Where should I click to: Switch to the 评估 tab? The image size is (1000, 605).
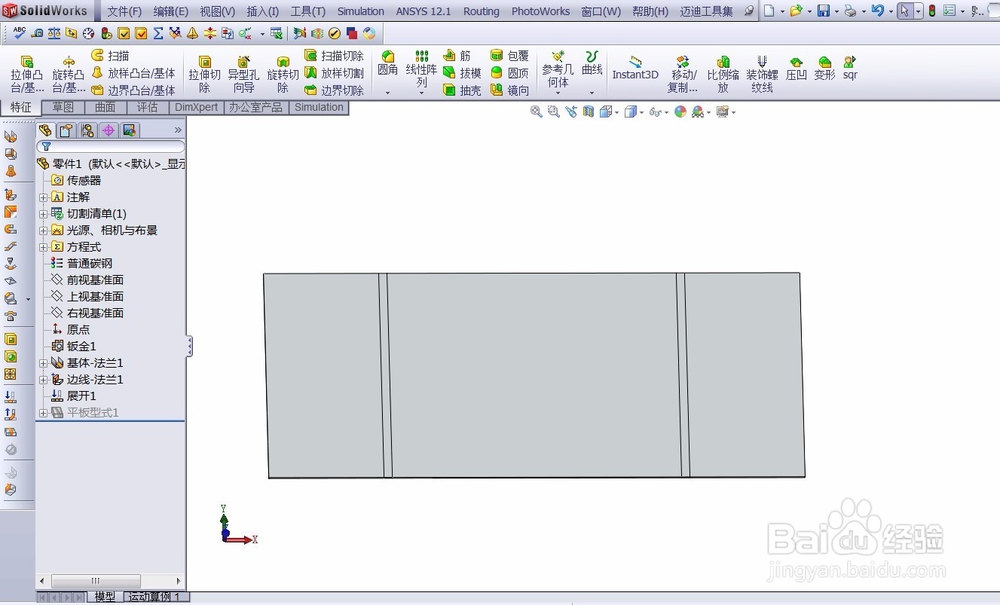(x=147, y=107)
